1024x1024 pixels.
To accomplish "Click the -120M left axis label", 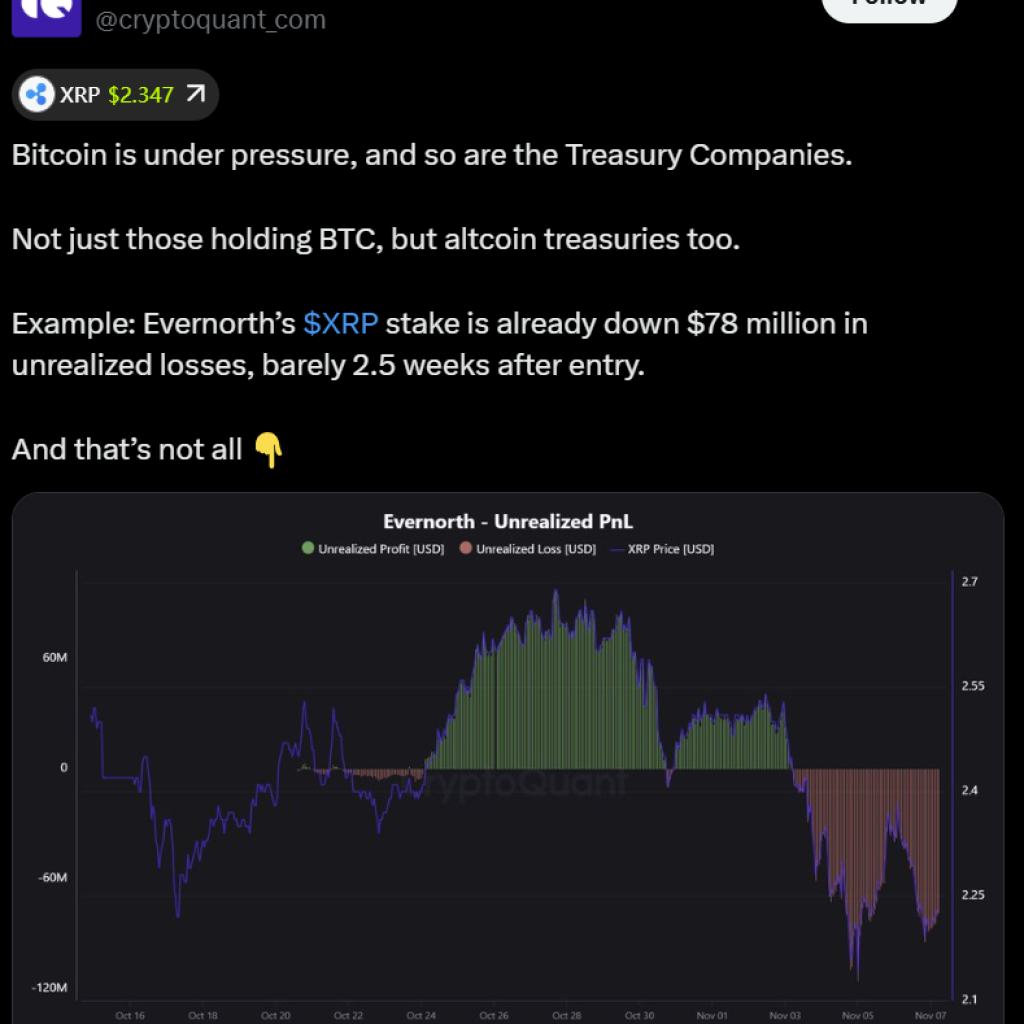I will point(49,988).
